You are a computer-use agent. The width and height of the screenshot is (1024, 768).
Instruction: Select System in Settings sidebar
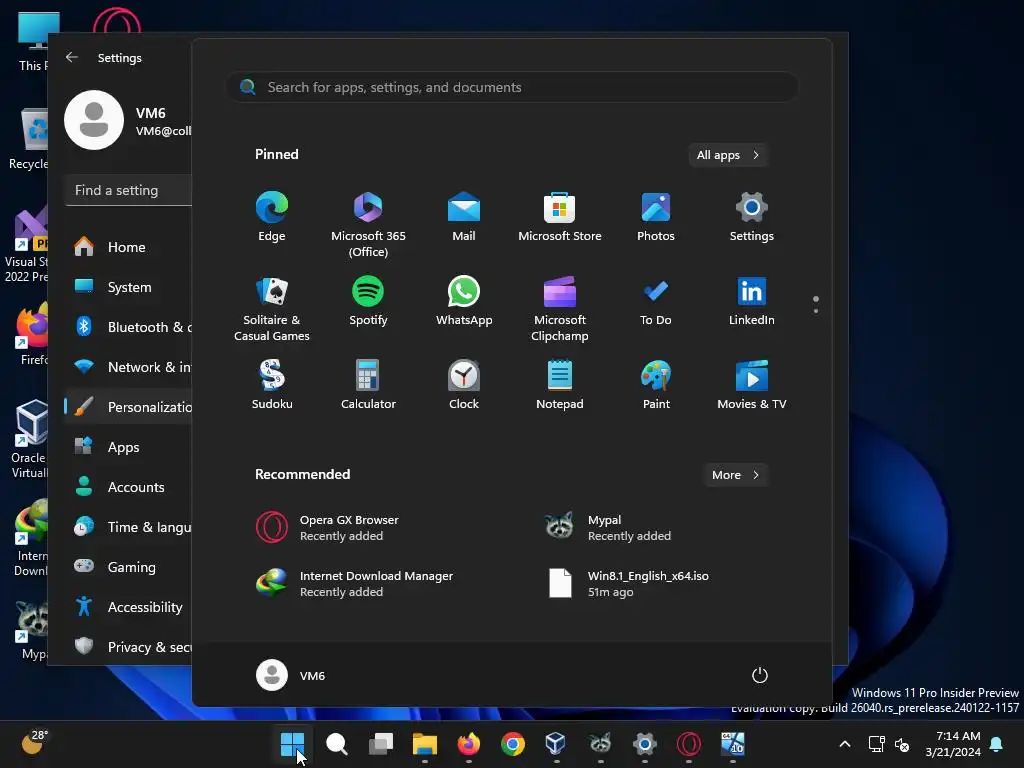[x=129, y=287]
